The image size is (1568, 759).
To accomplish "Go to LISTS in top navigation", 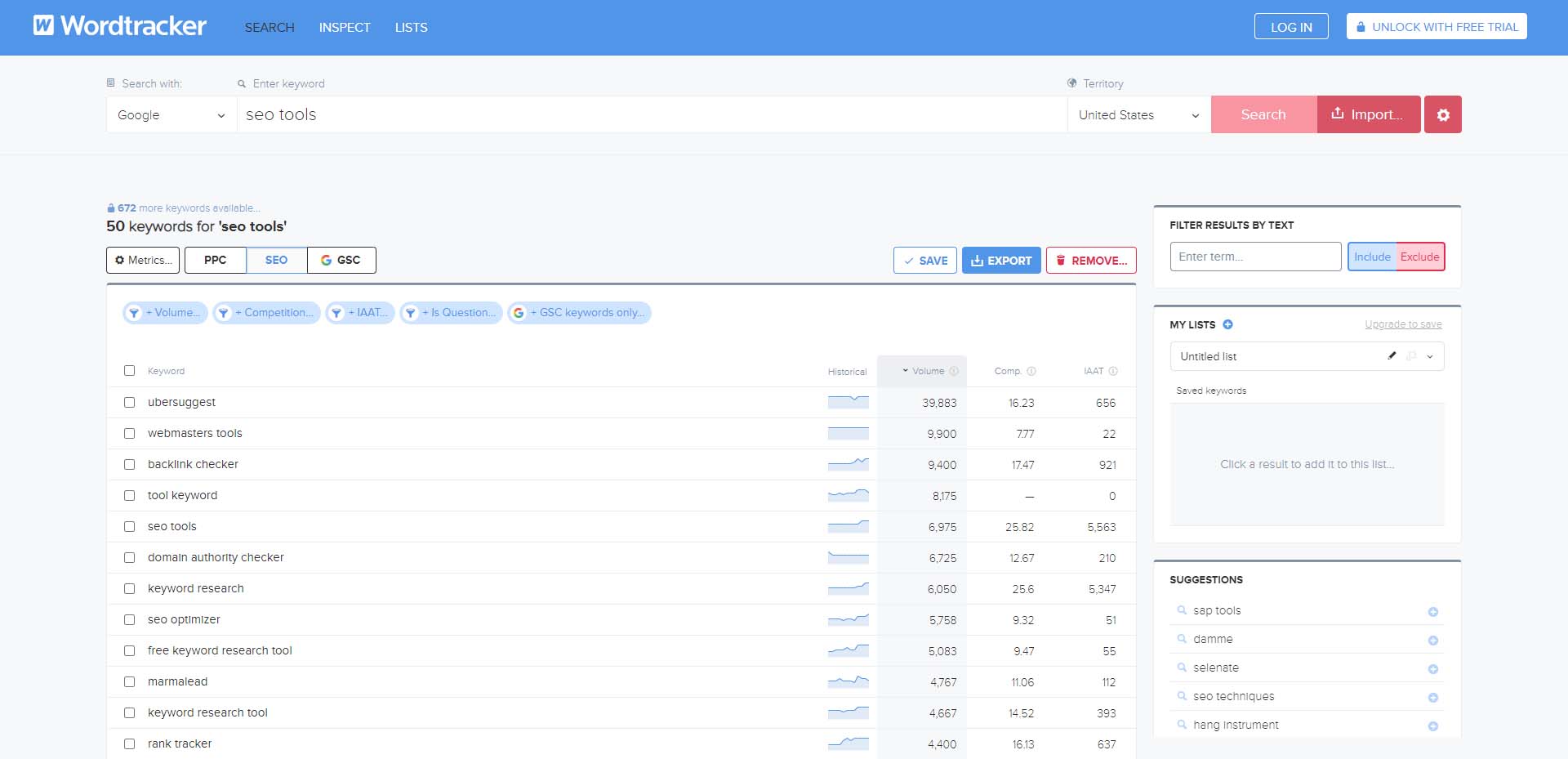I will tap(412, 27).
